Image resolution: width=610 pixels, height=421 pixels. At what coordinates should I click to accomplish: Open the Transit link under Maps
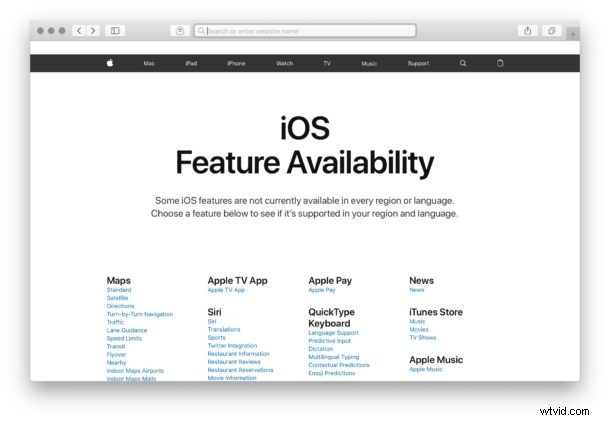(x=116, y=347)
